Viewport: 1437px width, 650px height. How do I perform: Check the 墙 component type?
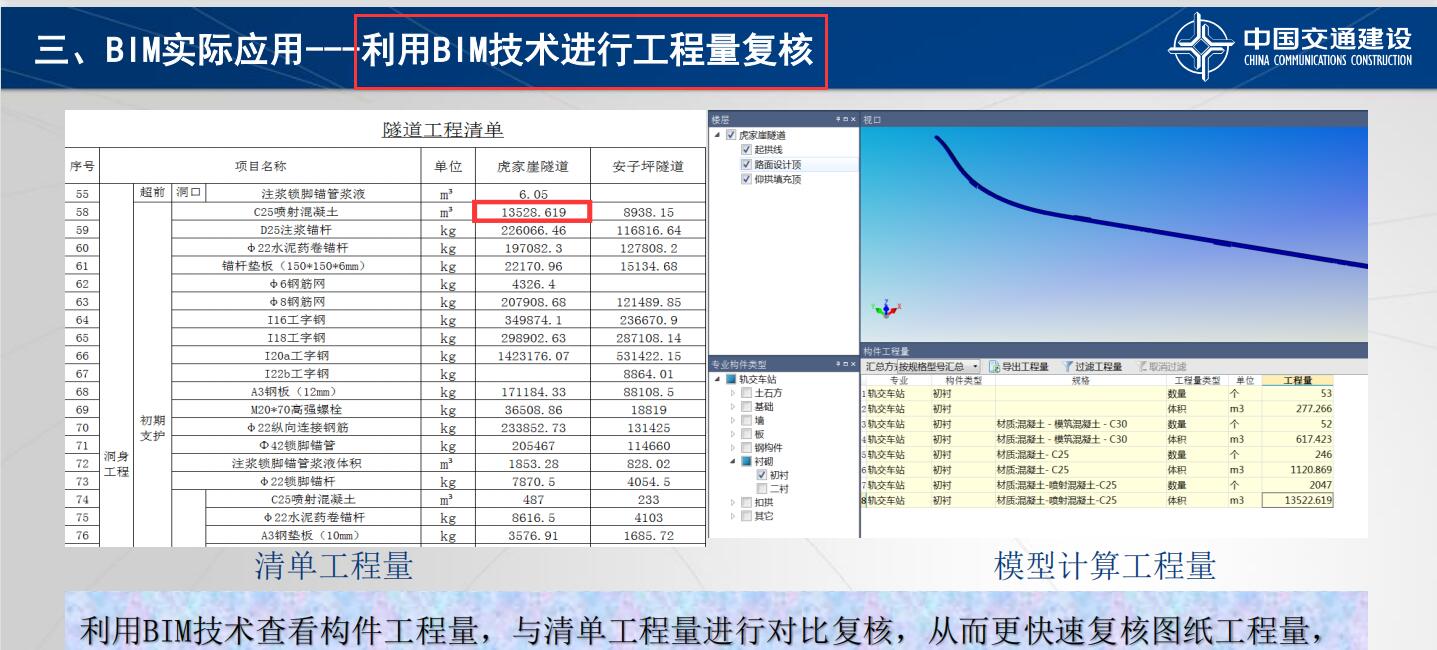coord(746,421)
